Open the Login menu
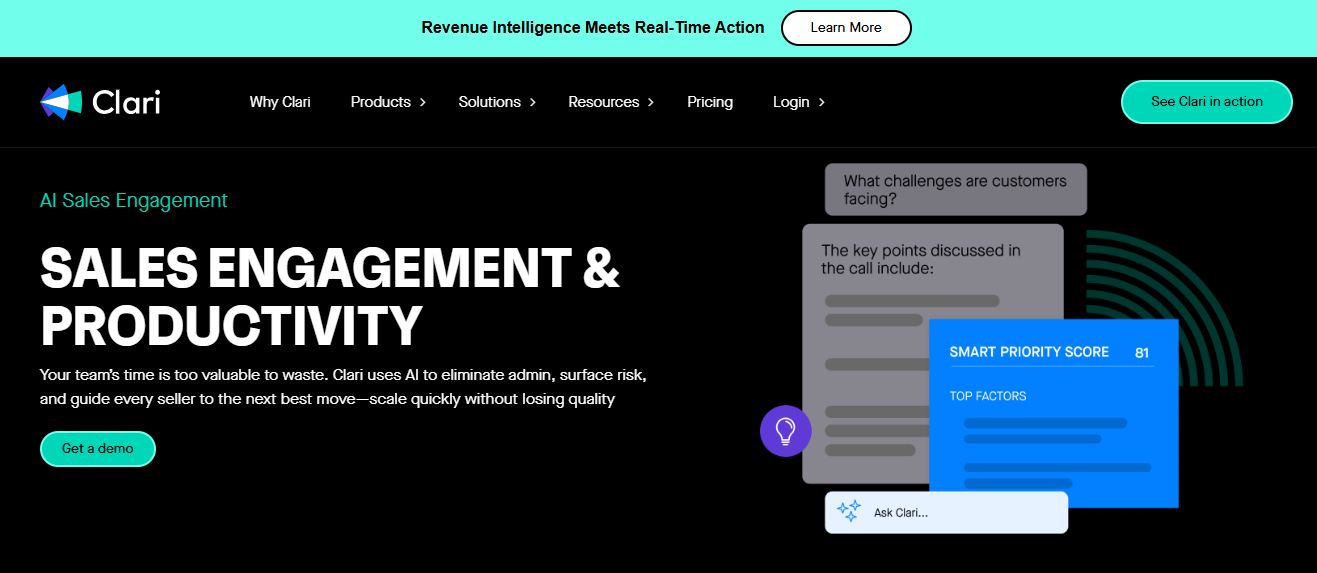1317x573 pixels. pos(791,102)
